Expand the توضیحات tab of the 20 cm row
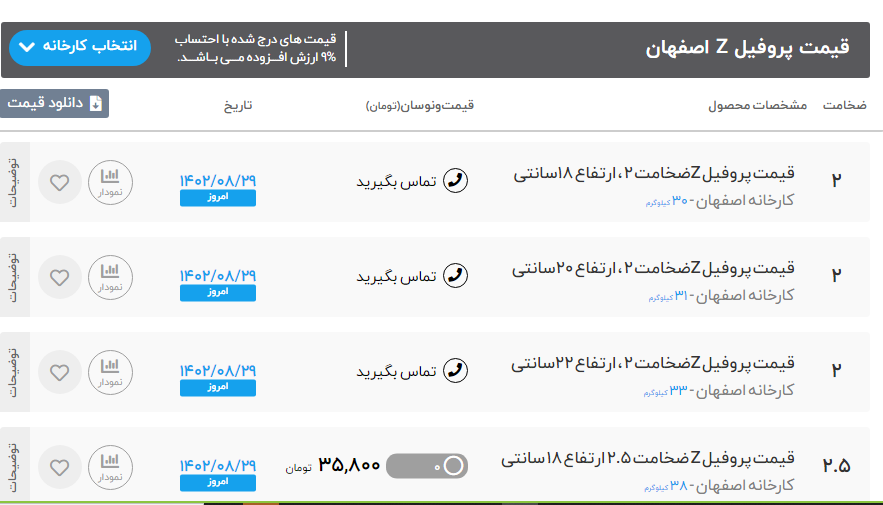 pos(14,276)
